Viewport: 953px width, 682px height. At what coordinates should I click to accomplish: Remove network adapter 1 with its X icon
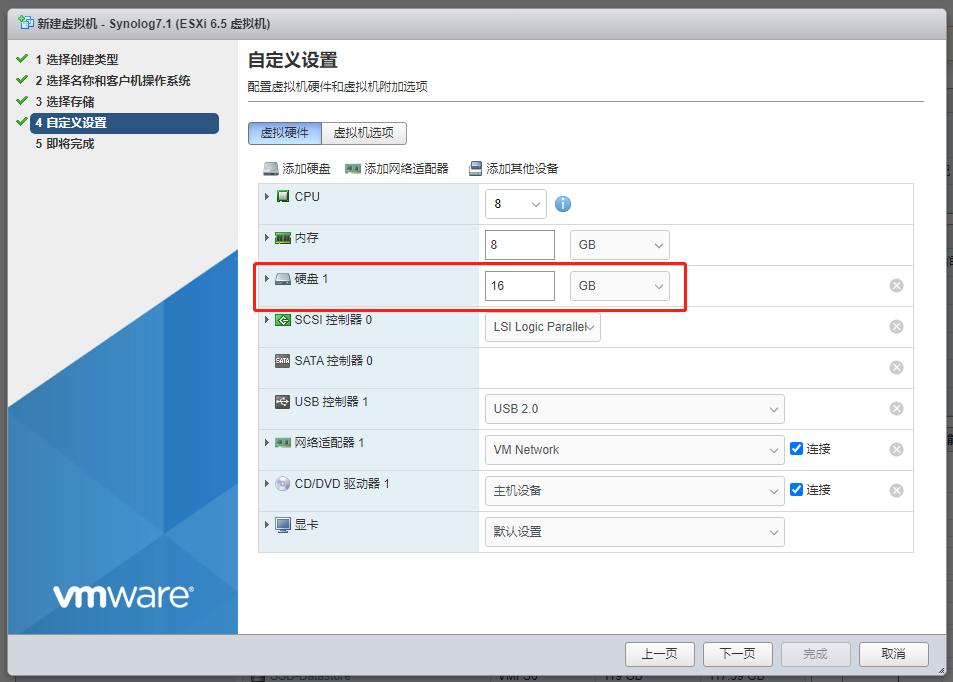pyautogui.click(x=896, y=450)
